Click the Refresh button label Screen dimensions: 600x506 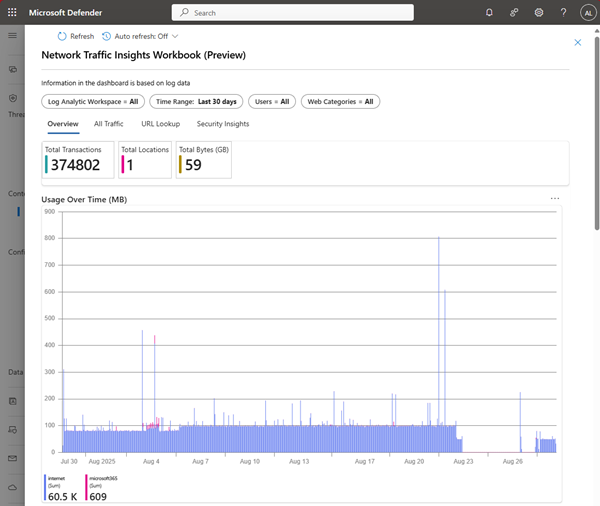click(x=82, y=36)
